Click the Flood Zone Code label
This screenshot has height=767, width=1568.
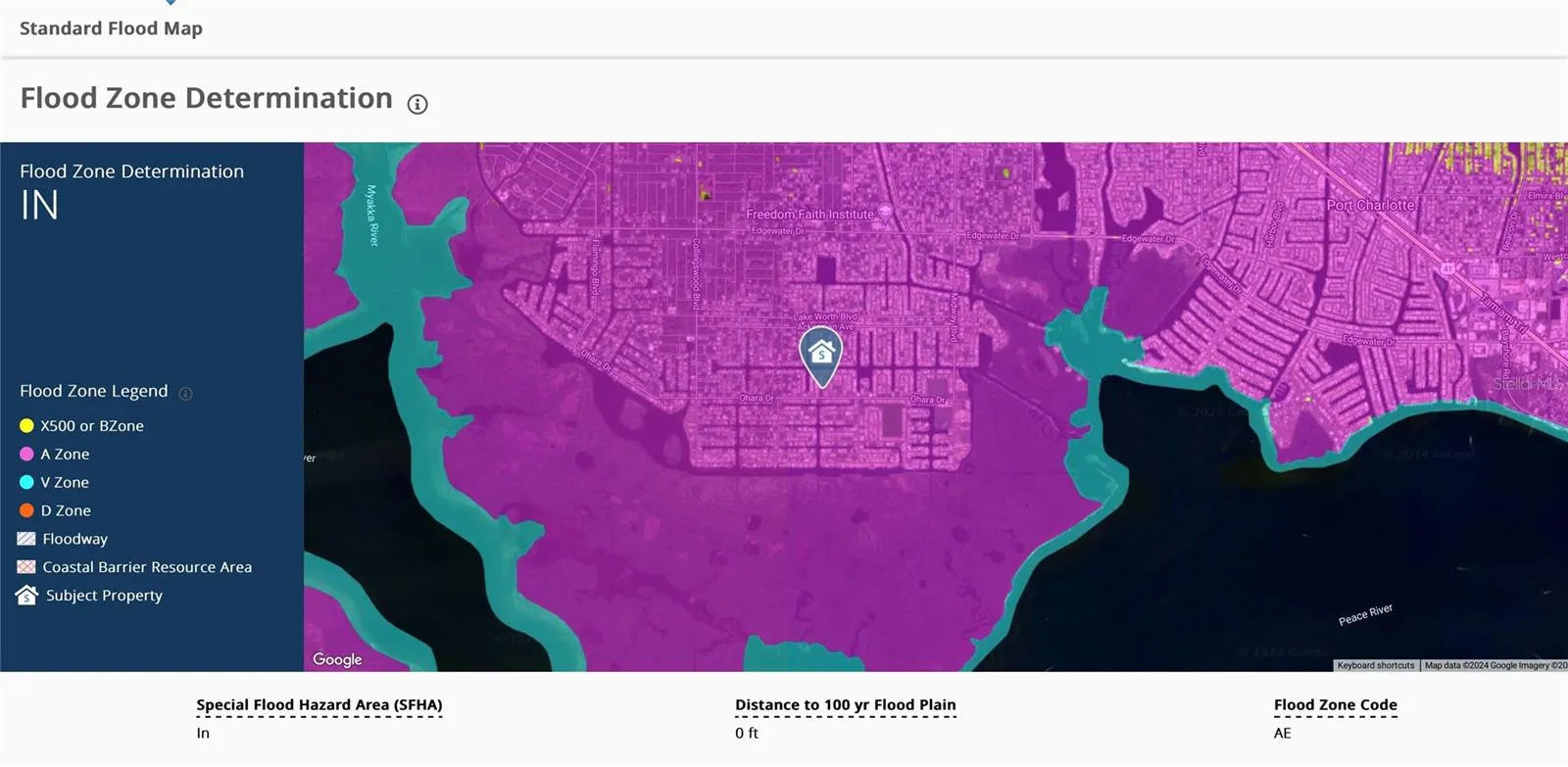coord(1335,704)
